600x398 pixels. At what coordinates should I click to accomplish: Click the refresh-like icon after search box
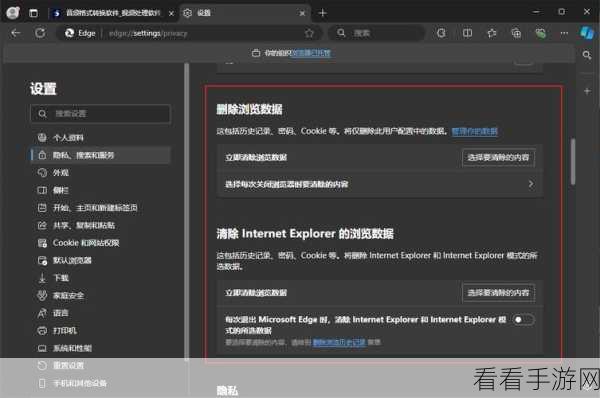pos(441,33)
